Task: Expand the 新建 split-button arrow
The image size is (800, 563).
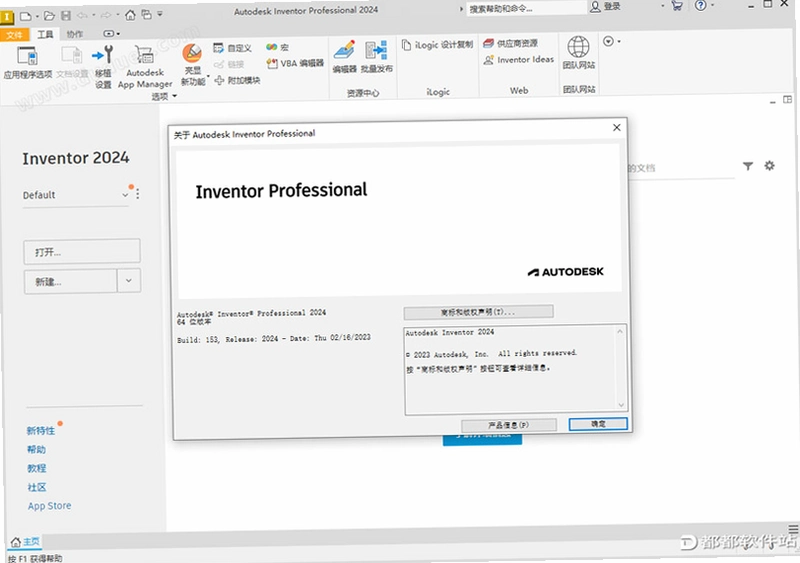Action: (x=129, y=280)
